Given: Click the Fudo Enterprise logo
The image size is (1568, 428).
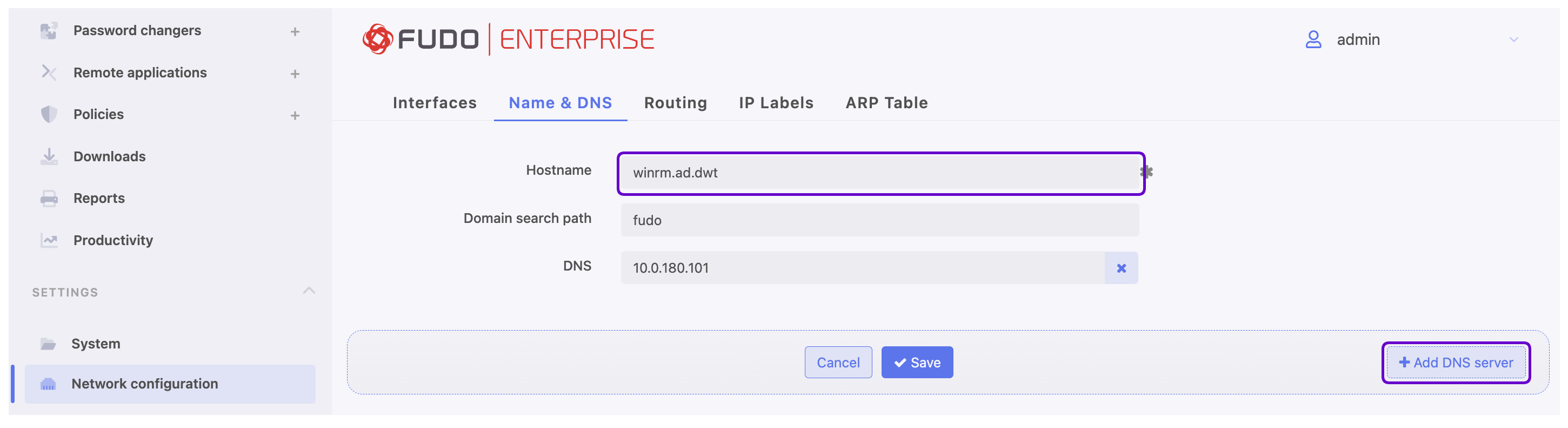Looking at the screenshot, I should pyautogui.click(x=508, y=39).
